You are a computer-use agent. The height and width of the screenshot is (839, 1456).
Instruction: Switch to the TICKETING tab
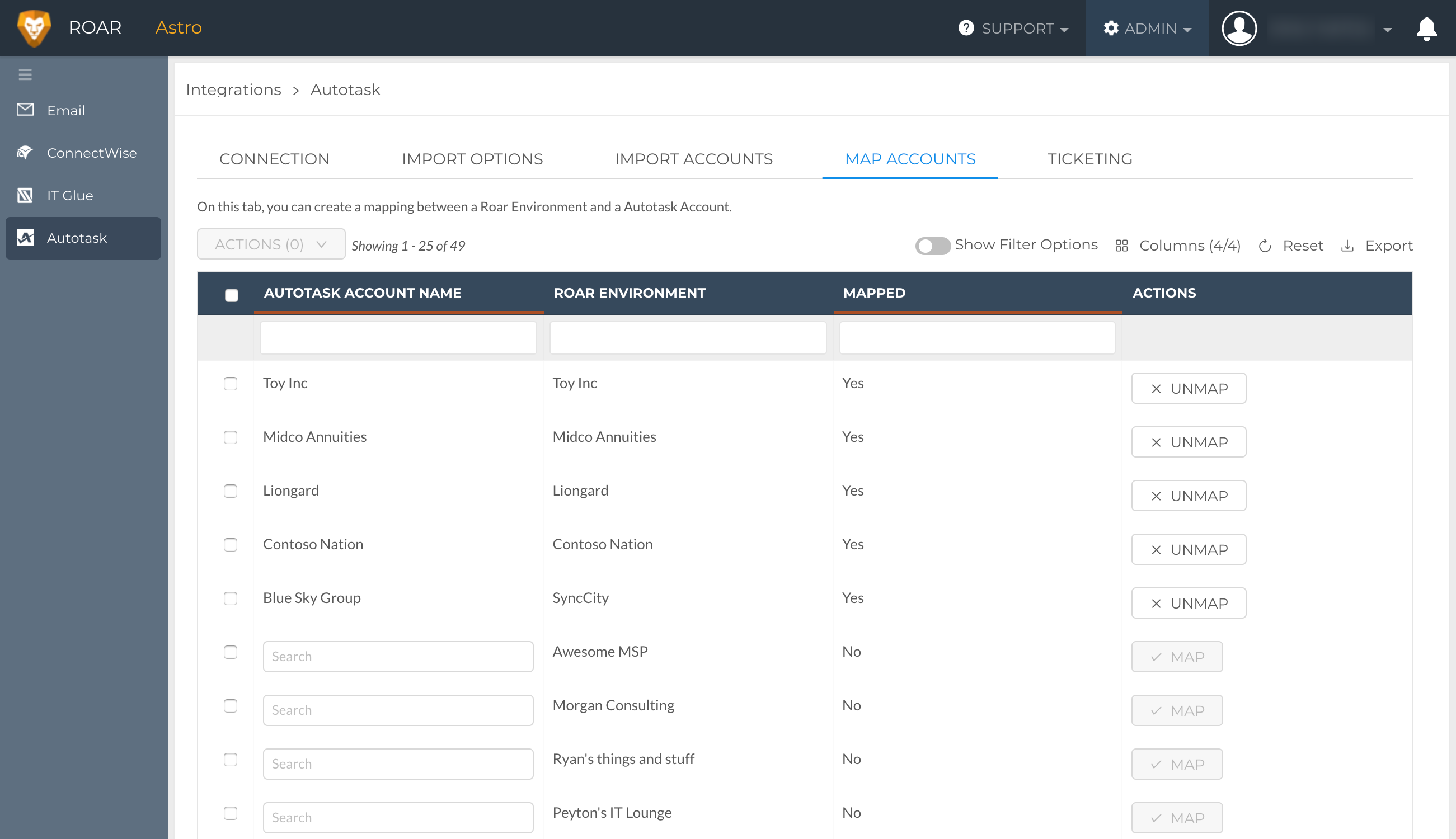click(1089, 159)
